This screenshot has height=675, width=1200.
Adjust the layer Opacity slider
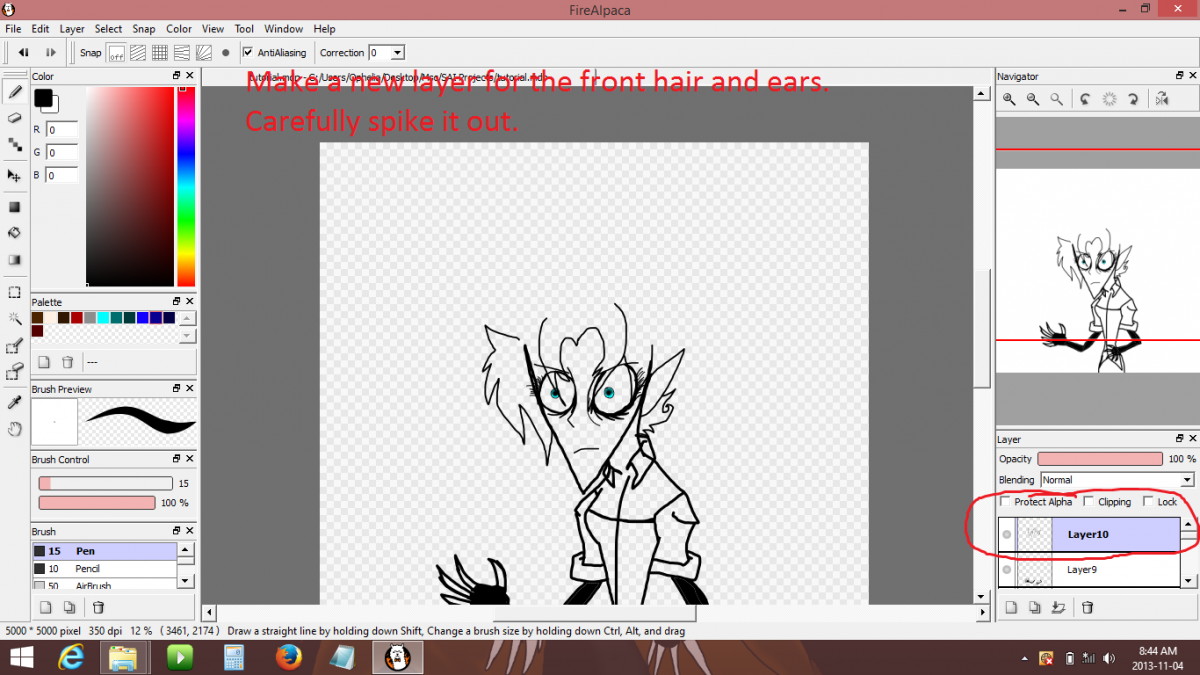[1100, 459]
